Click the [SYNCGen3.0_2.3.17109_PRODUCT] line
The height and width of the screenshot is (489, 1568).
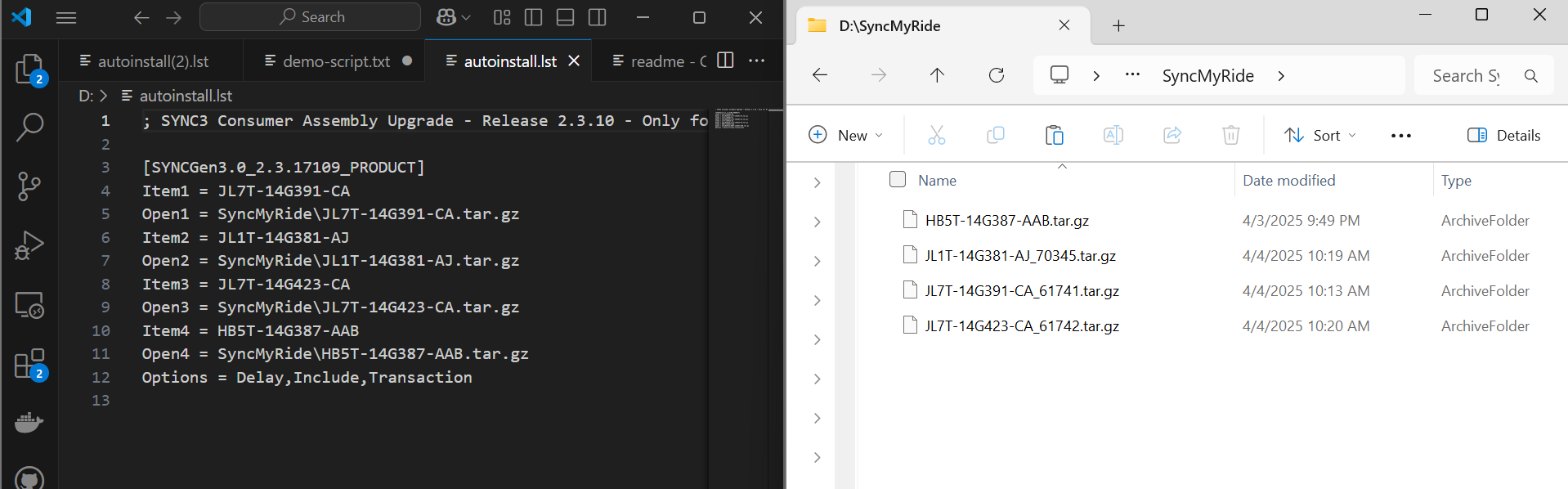tap(284, 167)
